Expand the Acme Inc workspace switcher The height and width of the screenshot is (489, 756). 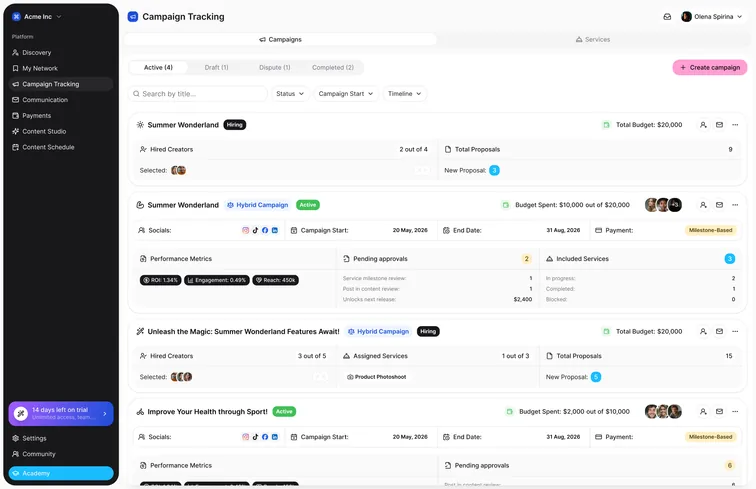(37, 16)
